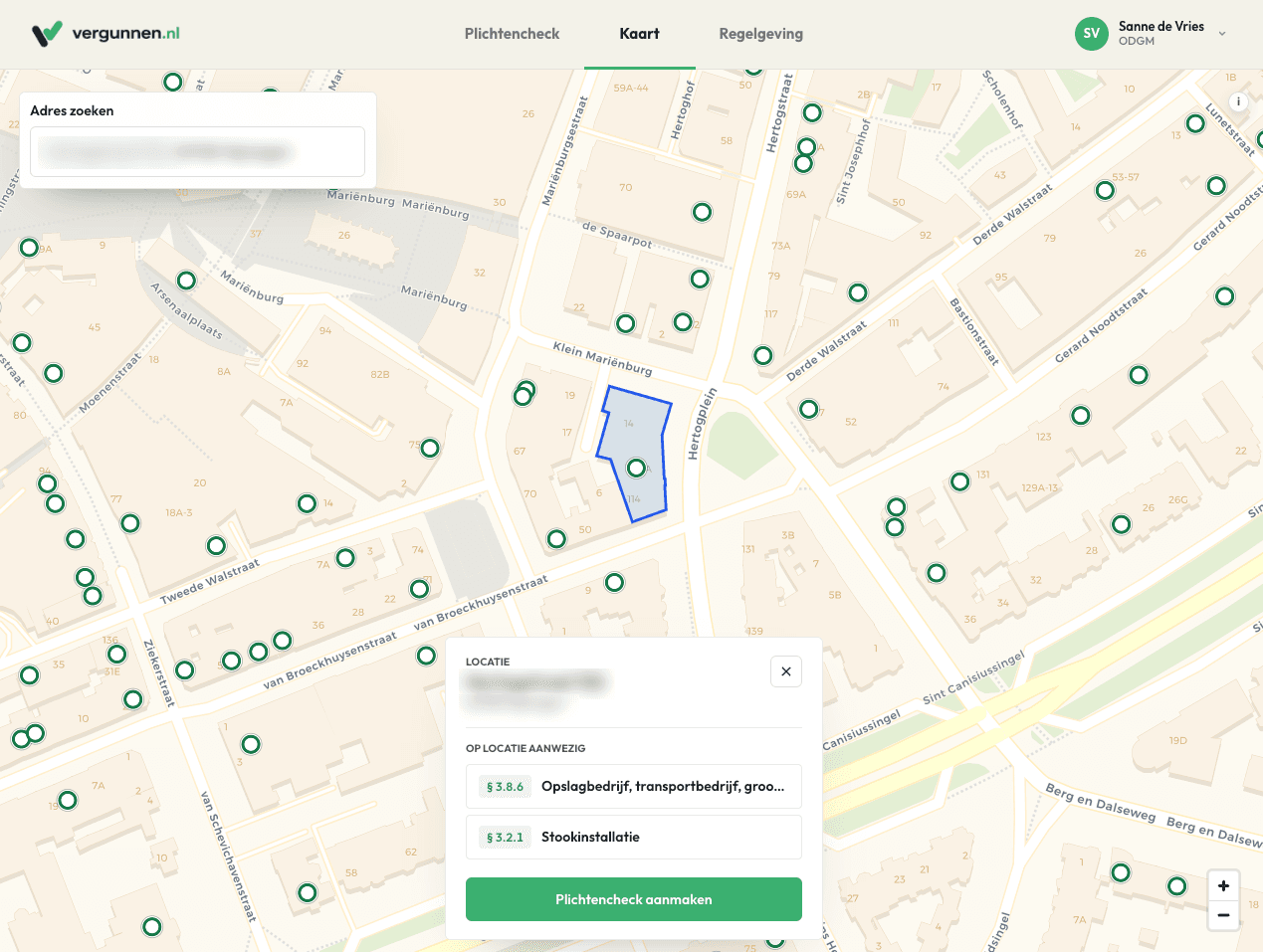Select the marker next to number 50 on van Broeckhuysenstraat
Viewport: 1263px width, 952px height.
coord(556,539)
